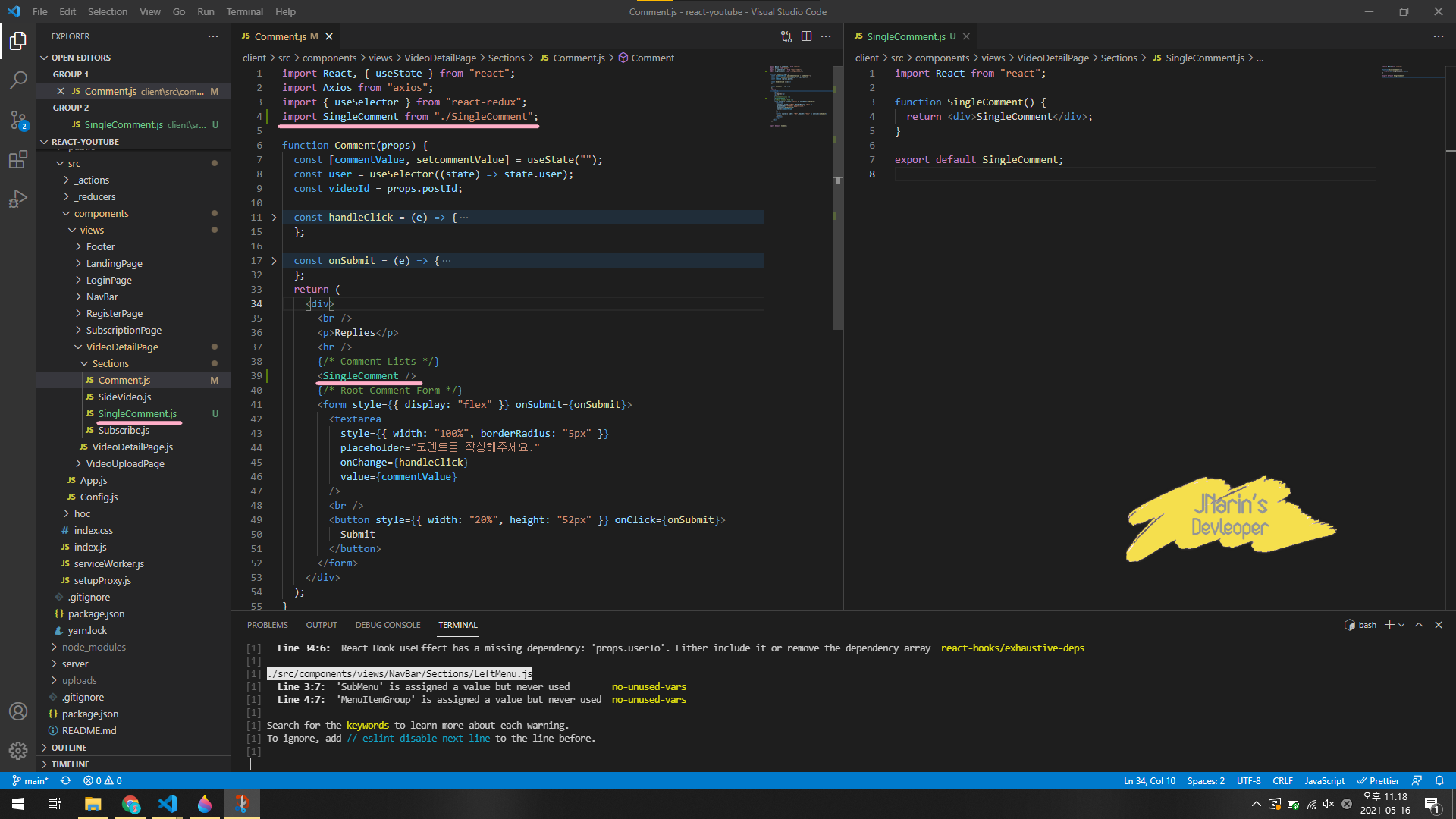This screenshot has height=819, width=1456.
Task: Open the Accounts icon in activity bar
Action: click(18, 711)
